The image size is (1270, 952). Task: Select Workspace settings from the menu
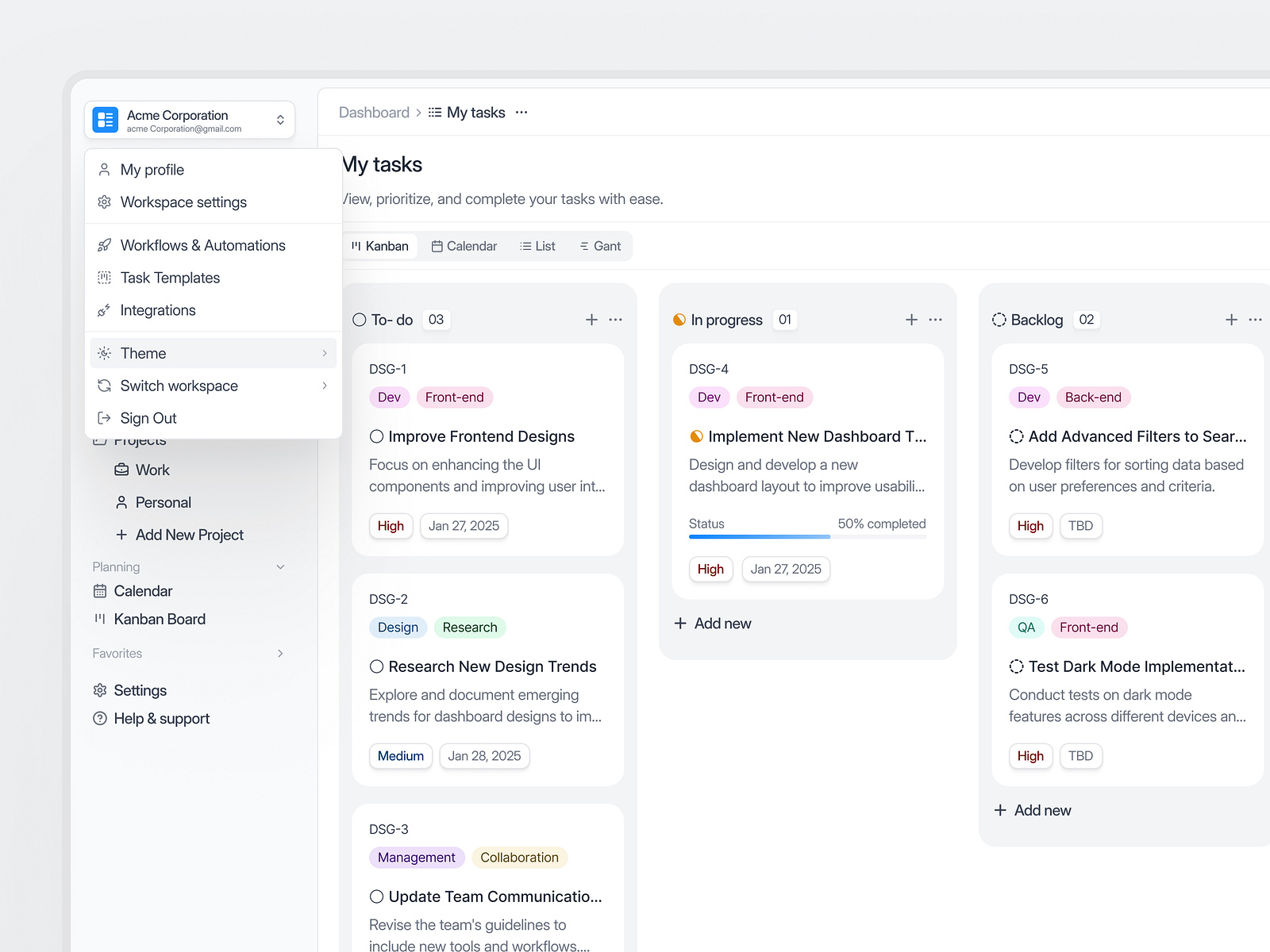(183, 202)
